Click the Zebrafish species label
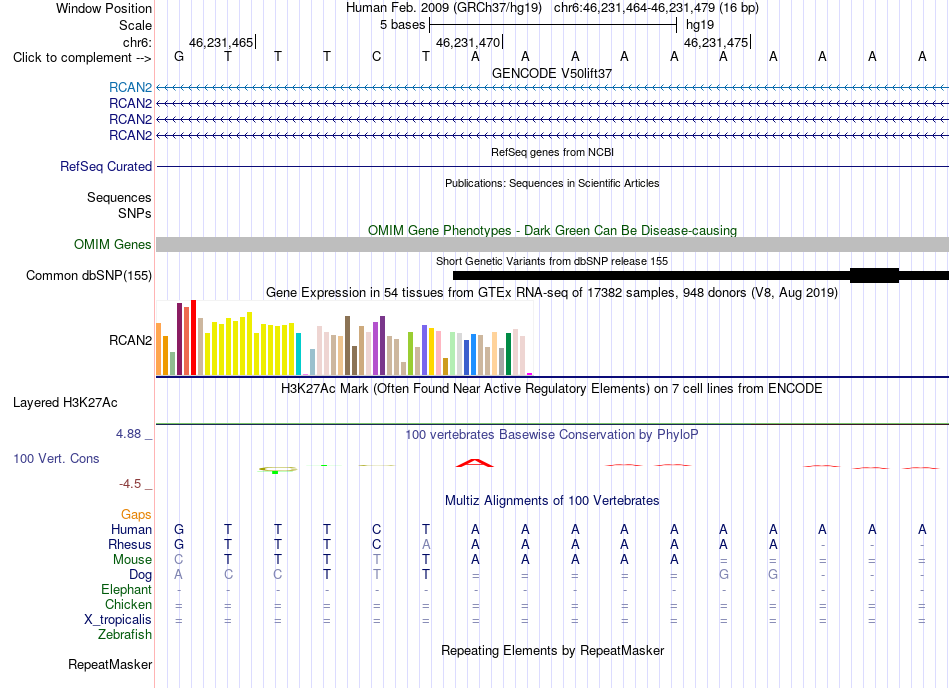 click(x=125, y=635)
